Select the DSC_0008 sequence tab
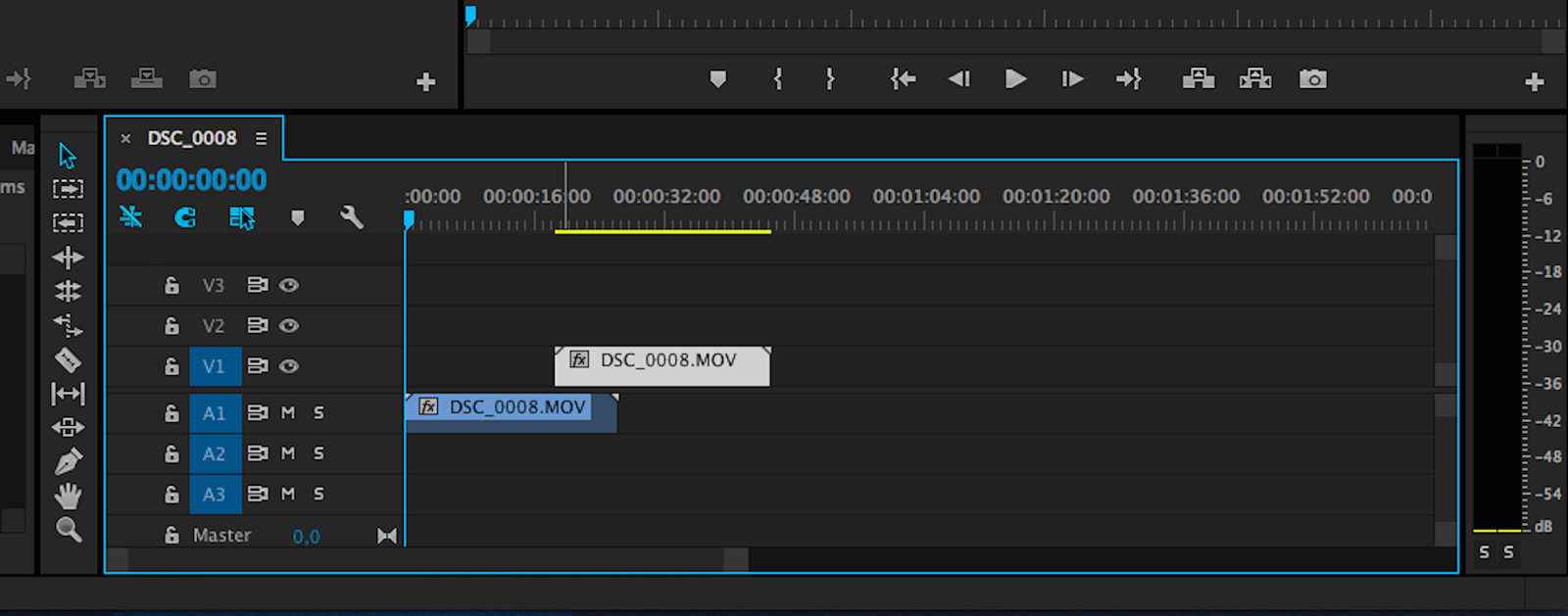The image size is (1568, 616). (192, 138)
